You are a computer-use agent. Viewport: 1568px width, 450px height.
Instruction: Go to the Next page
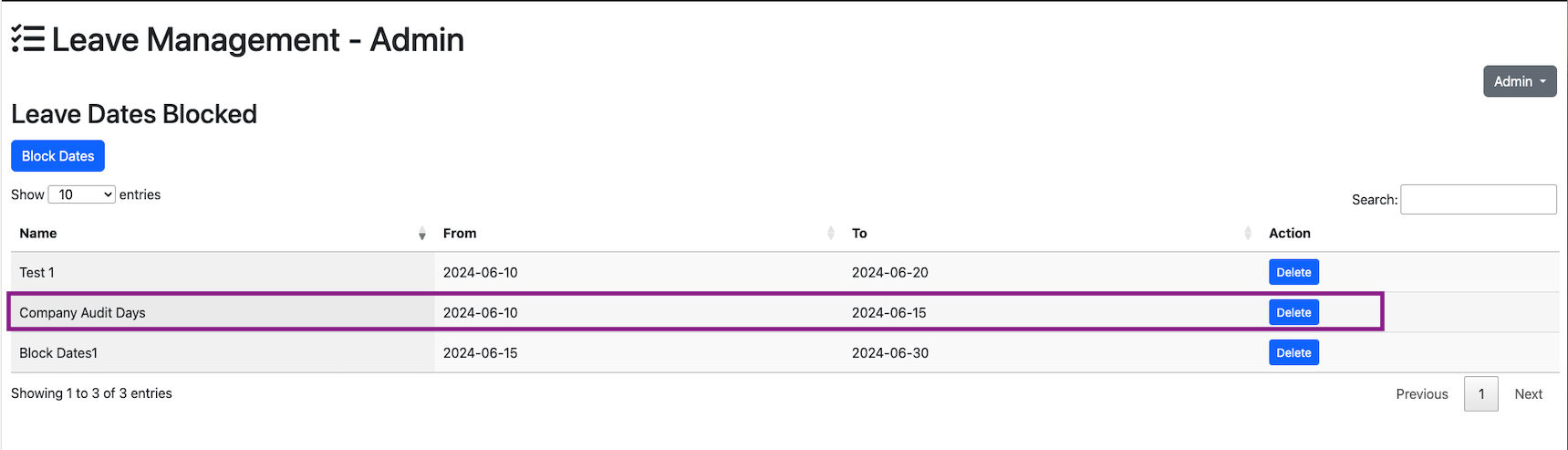pos(1528,394)
